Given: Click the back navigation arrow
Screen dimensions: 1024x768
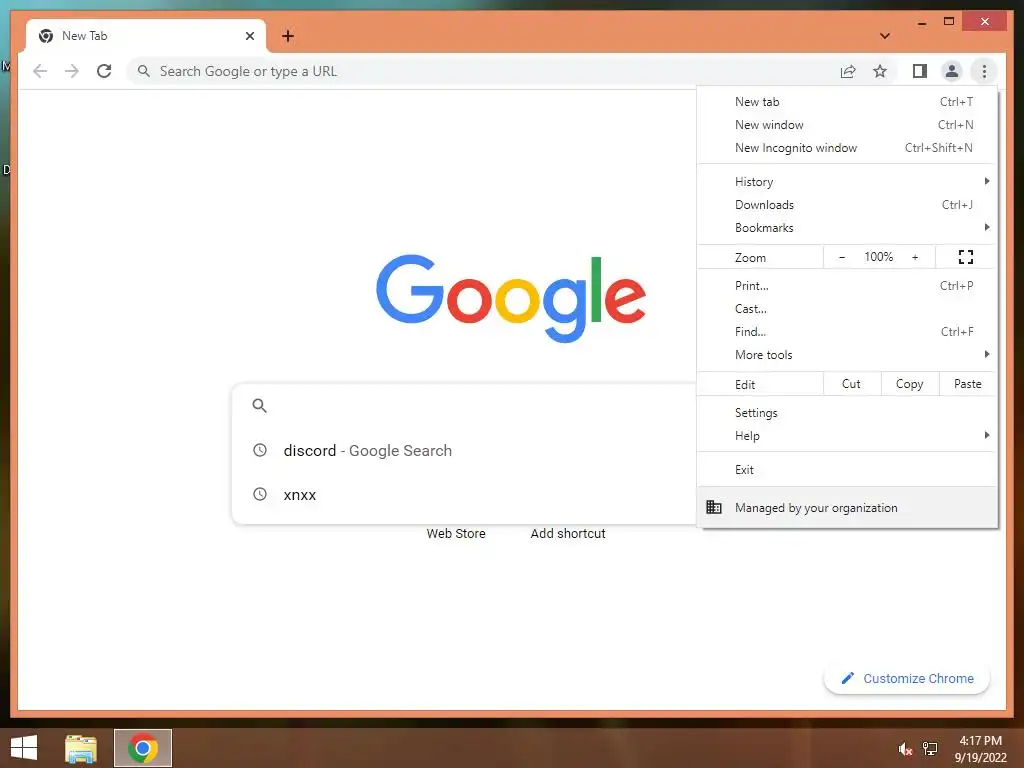Looking at the screenshot, I should [40, 71].
